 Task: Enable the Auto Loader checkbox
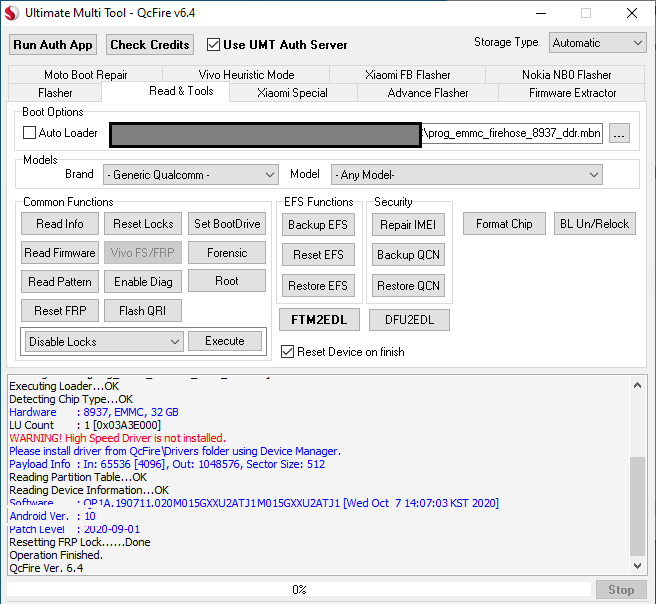coord(29,133)
